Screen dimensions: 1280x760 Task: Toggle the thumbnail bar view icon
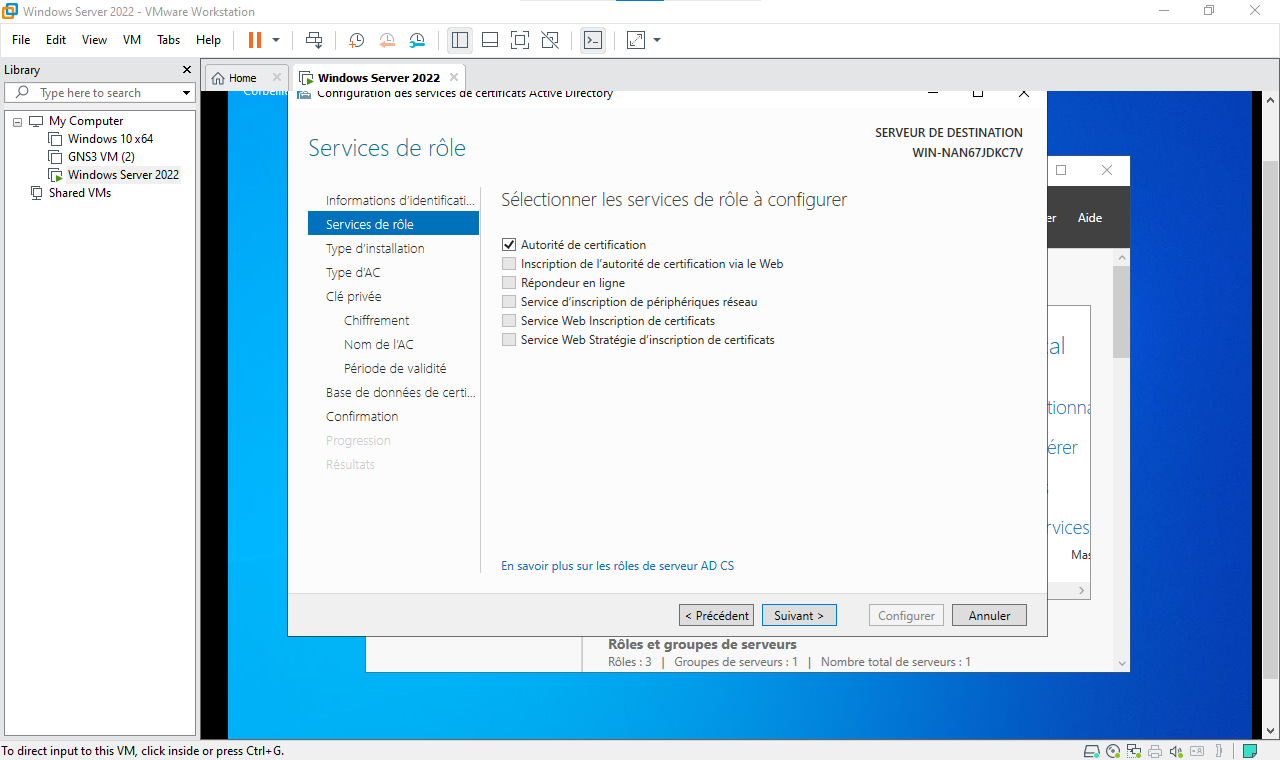tap(490, 40)
